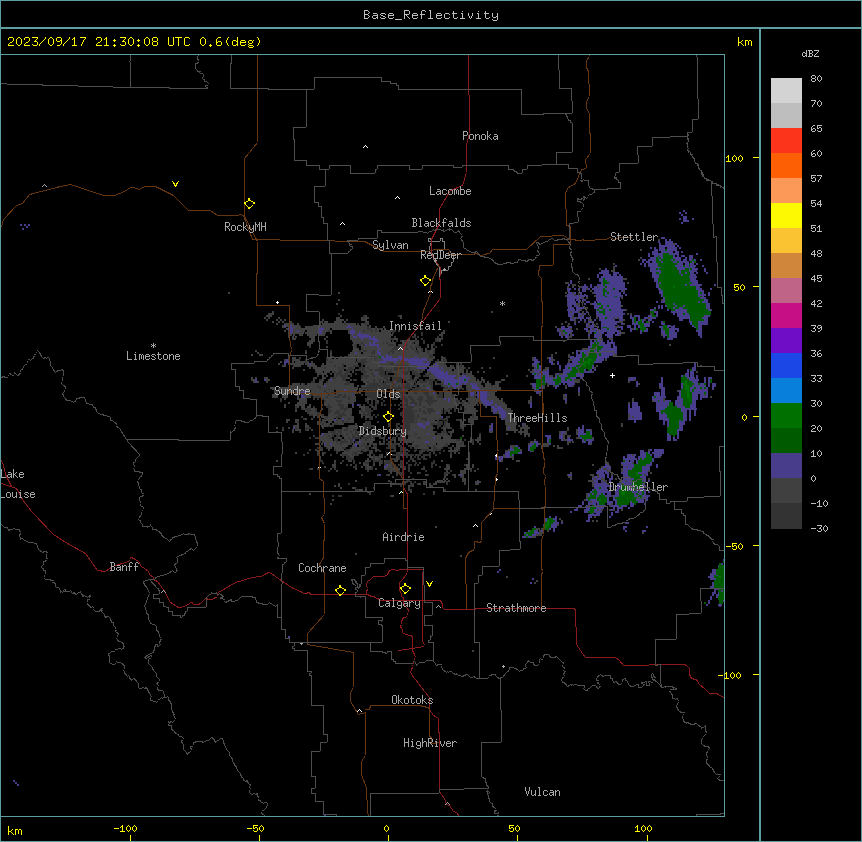Click the -50 tick label on the bottom axis
Screen dimensions: 862x842
tap(255, 828)
